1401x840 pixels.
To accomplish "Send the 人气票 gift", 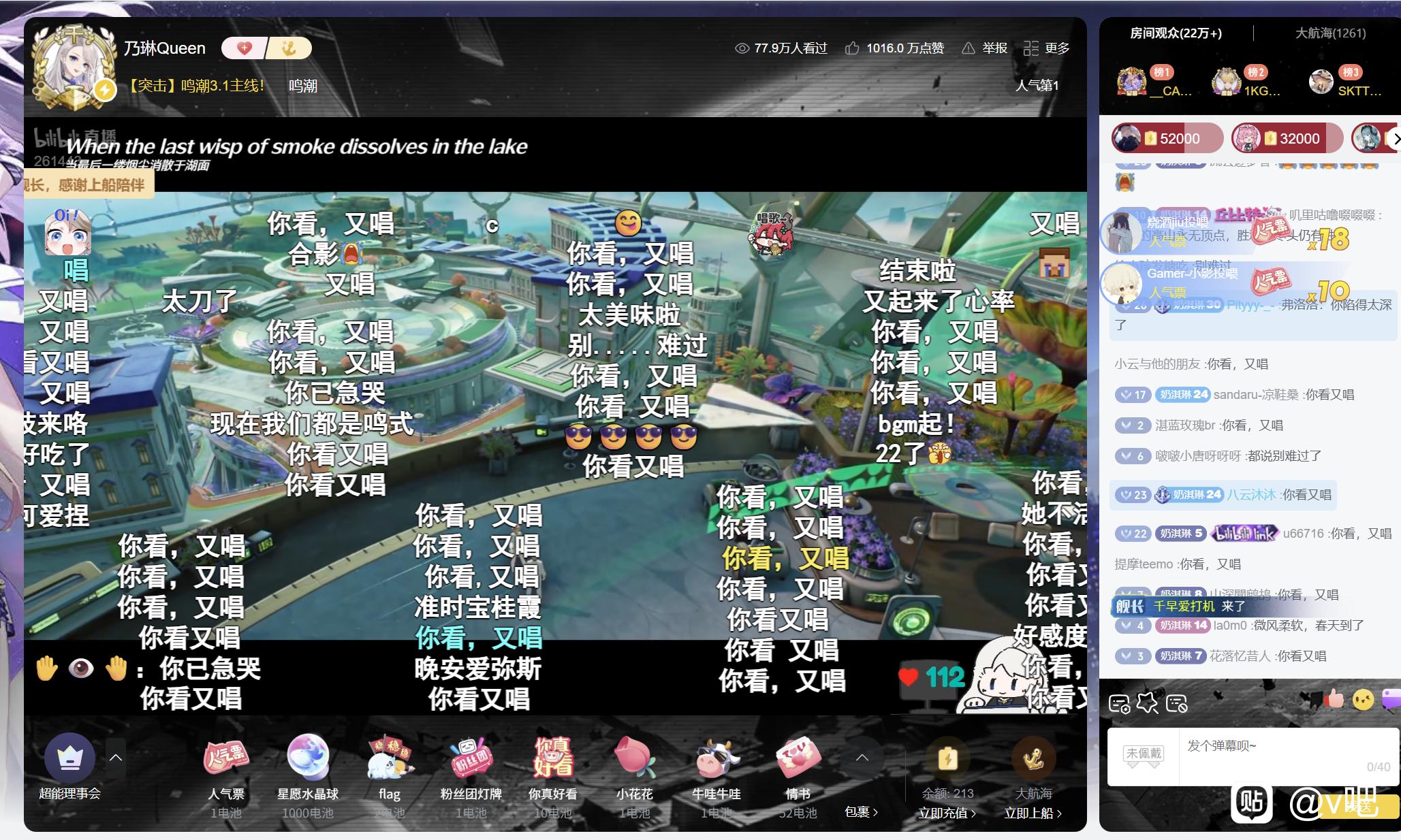I will point(226,758).
